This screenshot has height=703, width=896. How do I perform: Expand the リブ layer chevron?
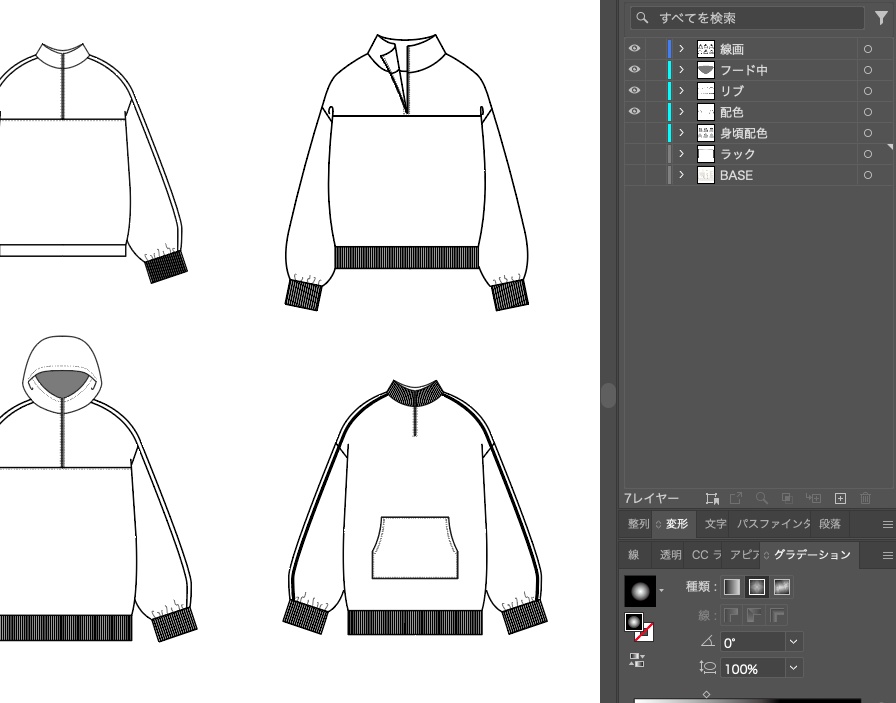point(681,91)
